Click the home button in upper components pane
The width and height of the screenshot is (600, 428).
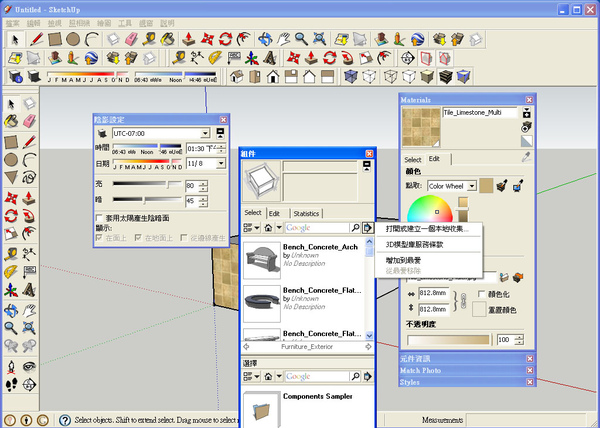coord(268,228)
